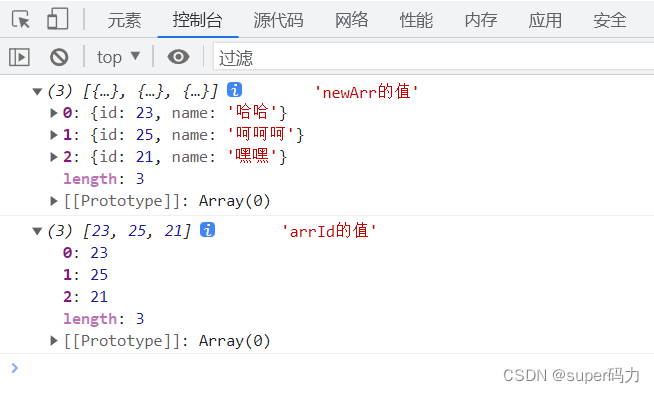Click info icon beside [23, 25, 21]
This screenshot has width=654, height=393.
207,229
